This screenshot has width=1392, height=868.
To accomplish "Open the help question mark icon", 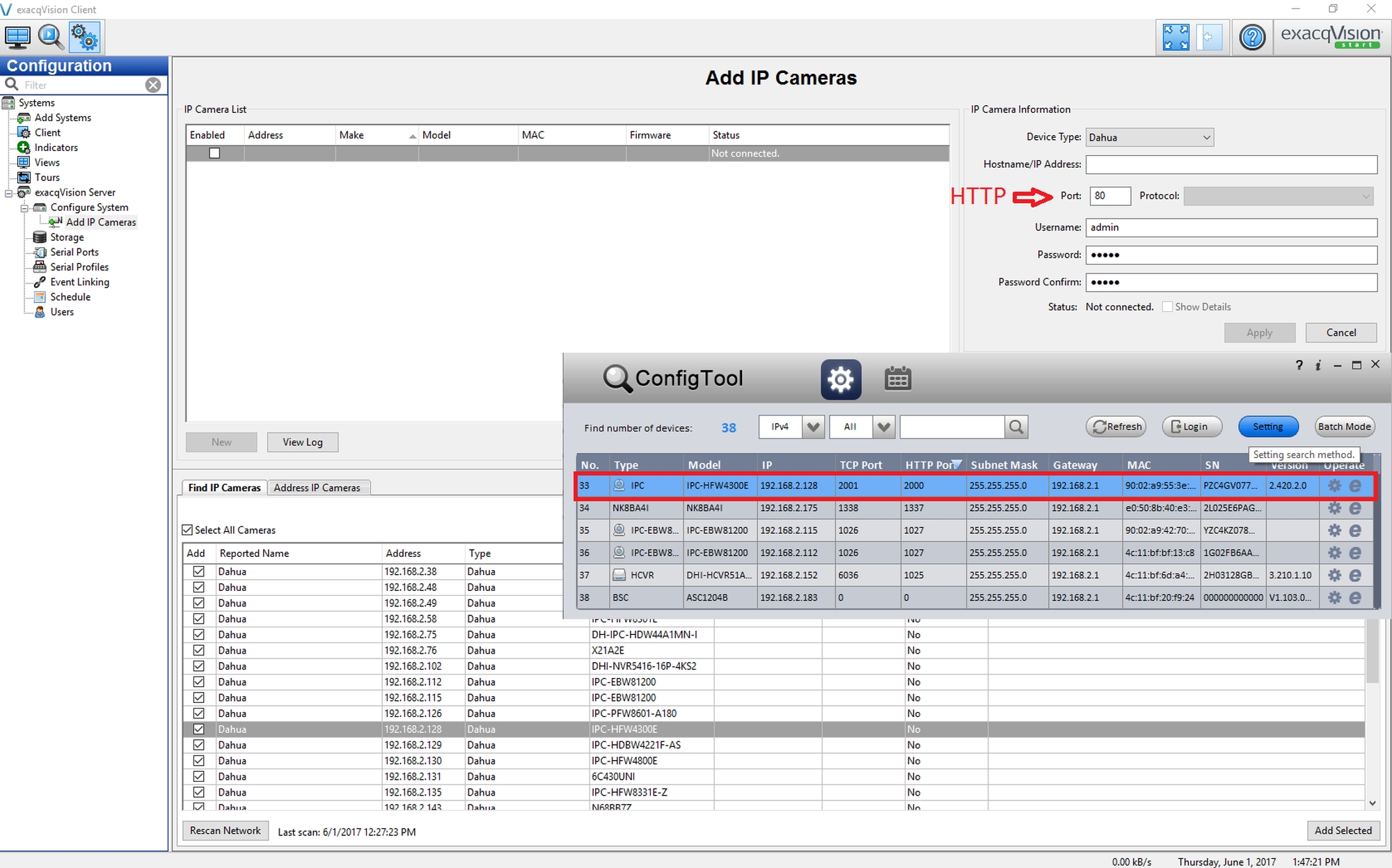I will point(1252,37).
